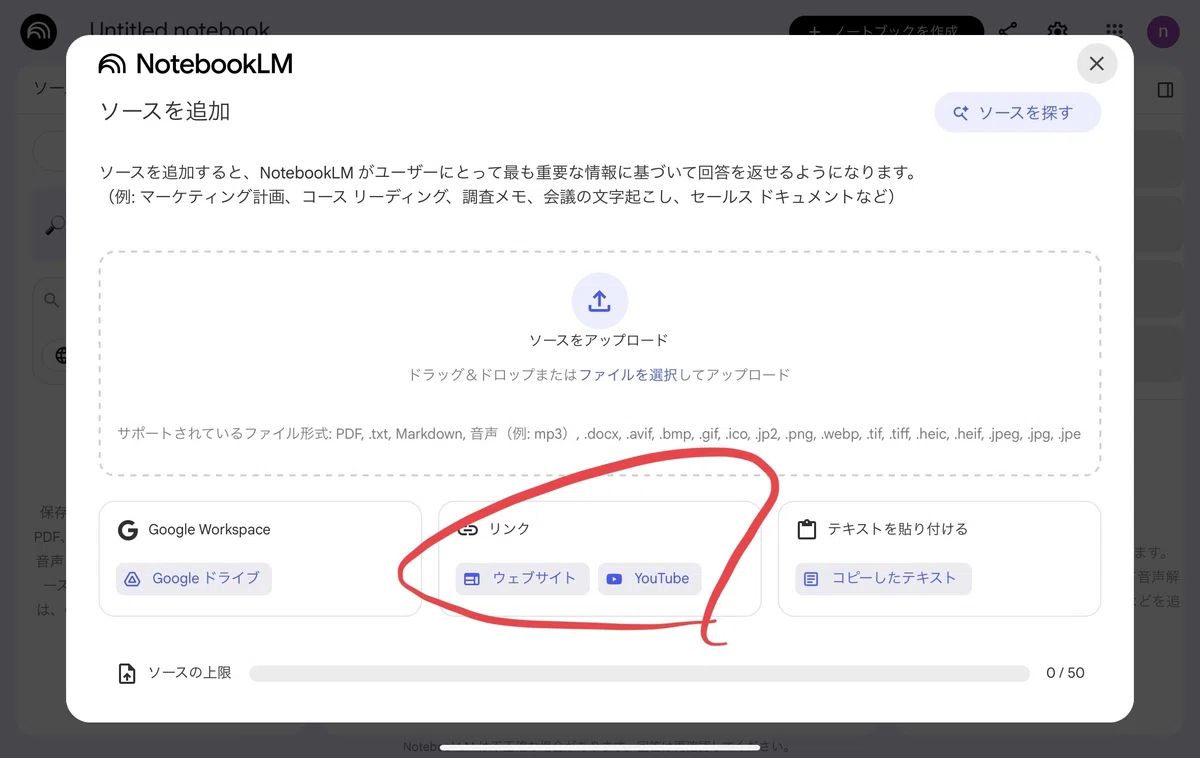Click the supported file formats line

(x=599, y=435)
